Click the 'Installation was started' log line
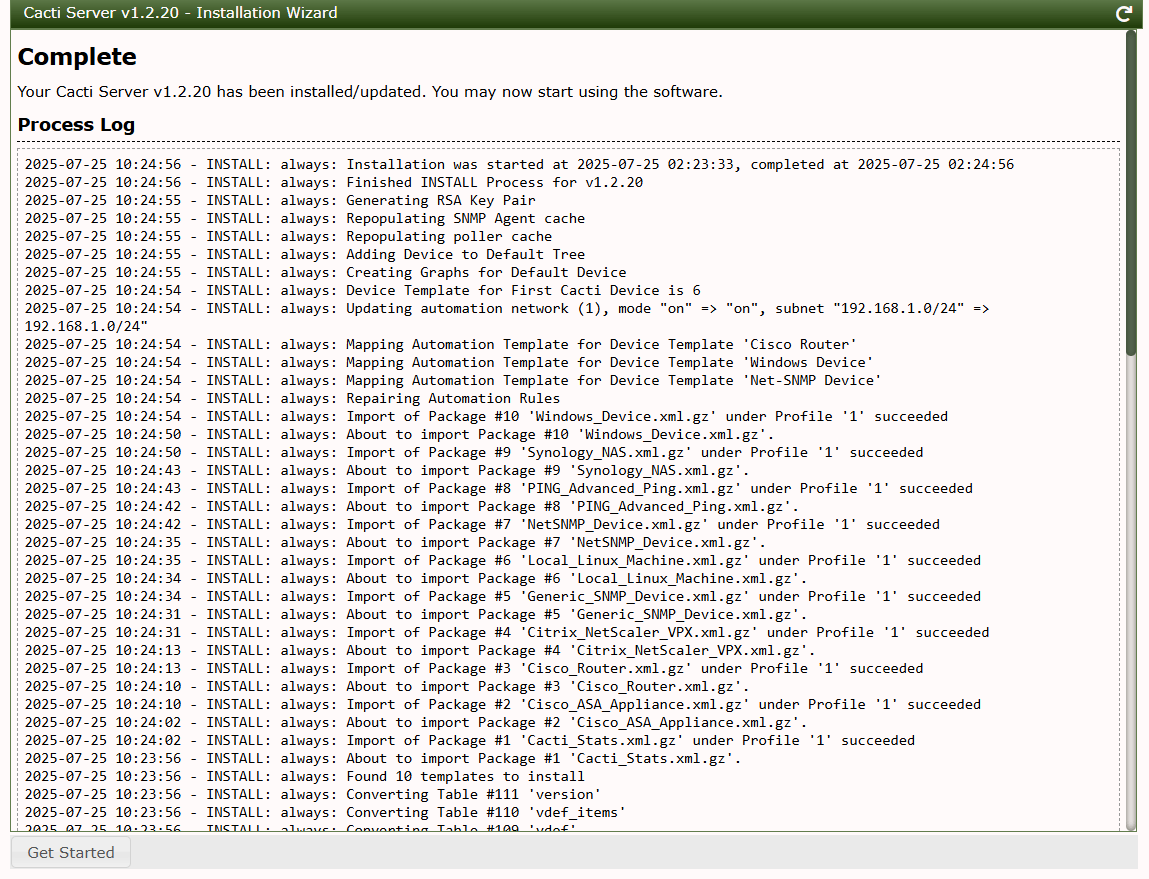The image size is (1149, 879). (519, 164)
